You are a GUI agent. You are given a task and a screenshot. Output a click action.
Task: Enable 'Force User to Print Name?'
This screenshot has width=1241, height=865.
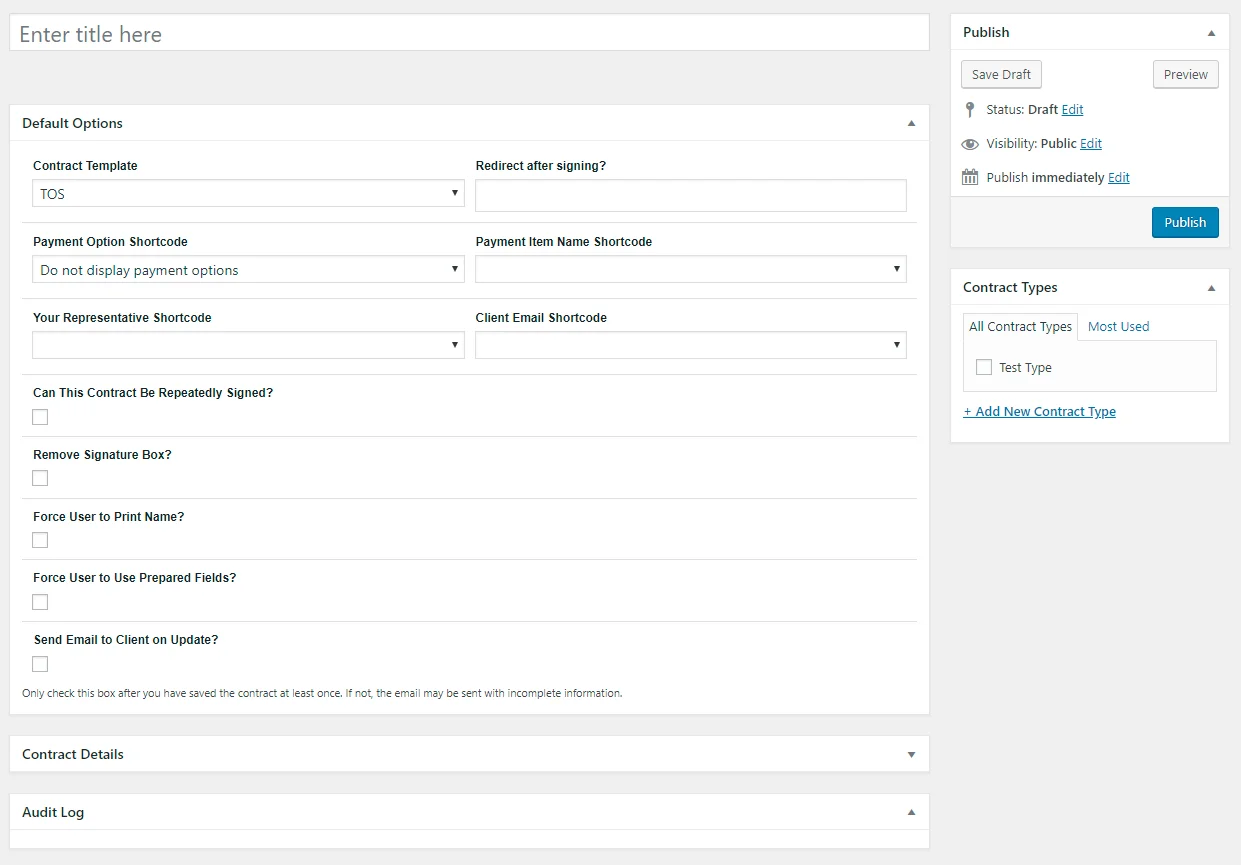(x=39, y=540)
